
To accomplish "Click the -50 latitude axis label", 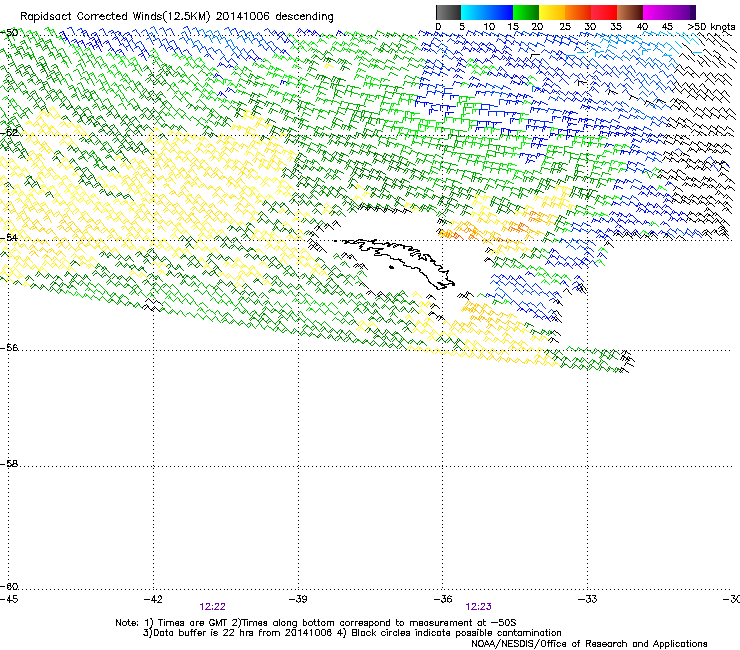I will pos(9,33).
